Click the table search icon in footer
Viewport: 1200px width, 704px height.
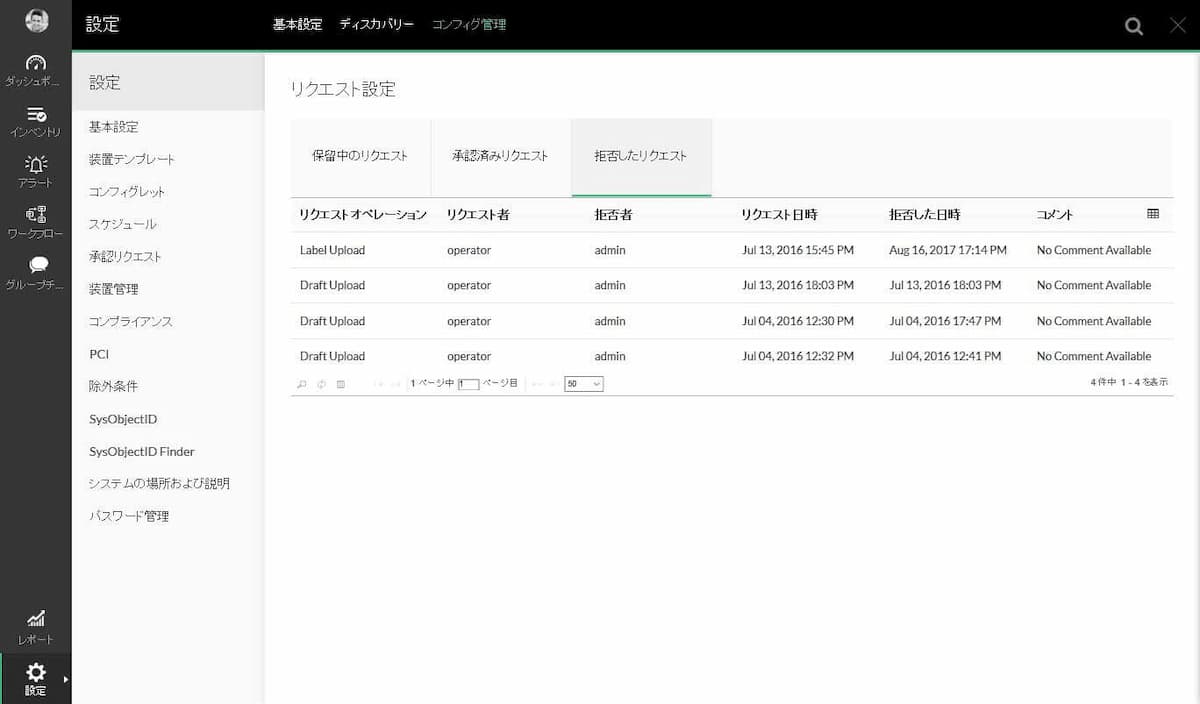(x=302, y=384)
